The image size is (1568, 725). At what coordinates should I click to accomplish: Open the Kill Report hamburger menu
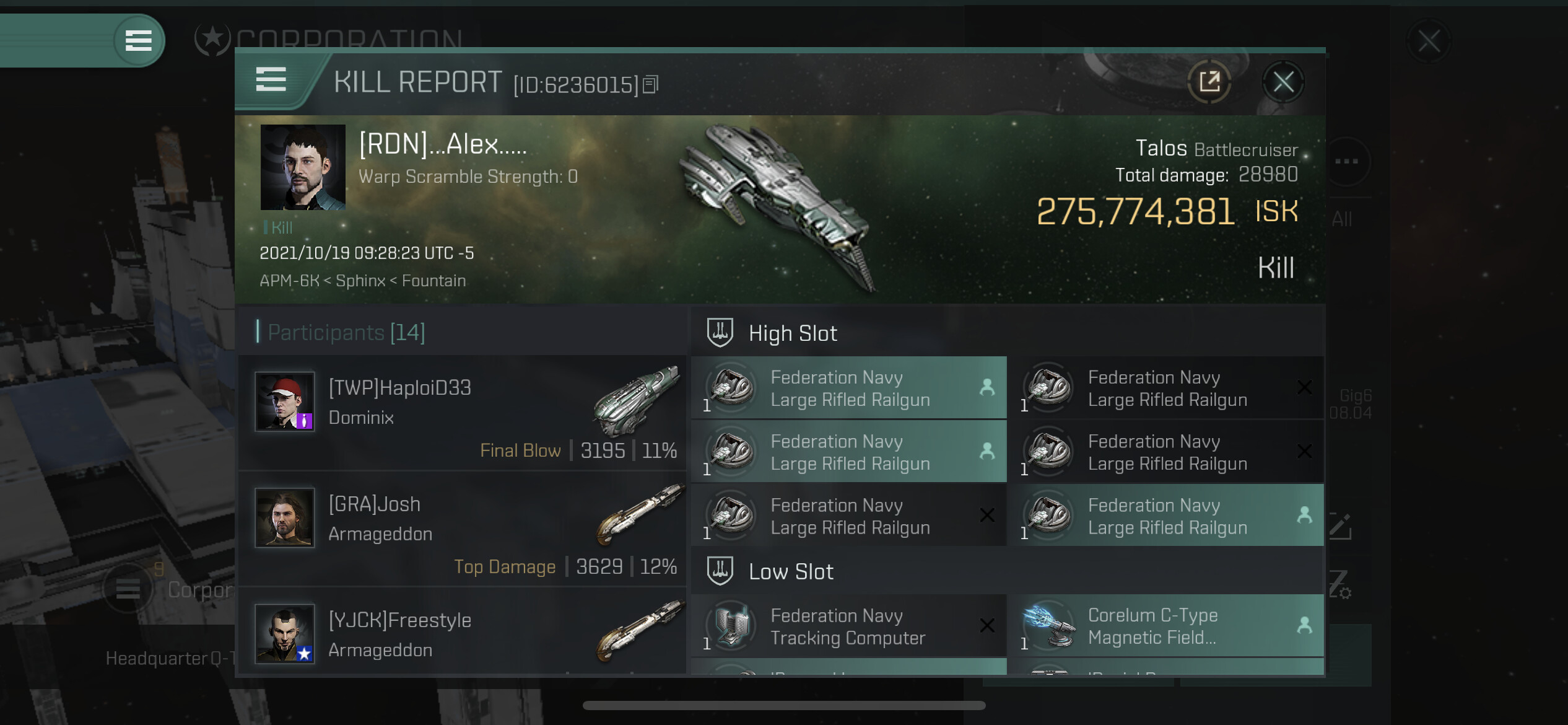[271, 80]
